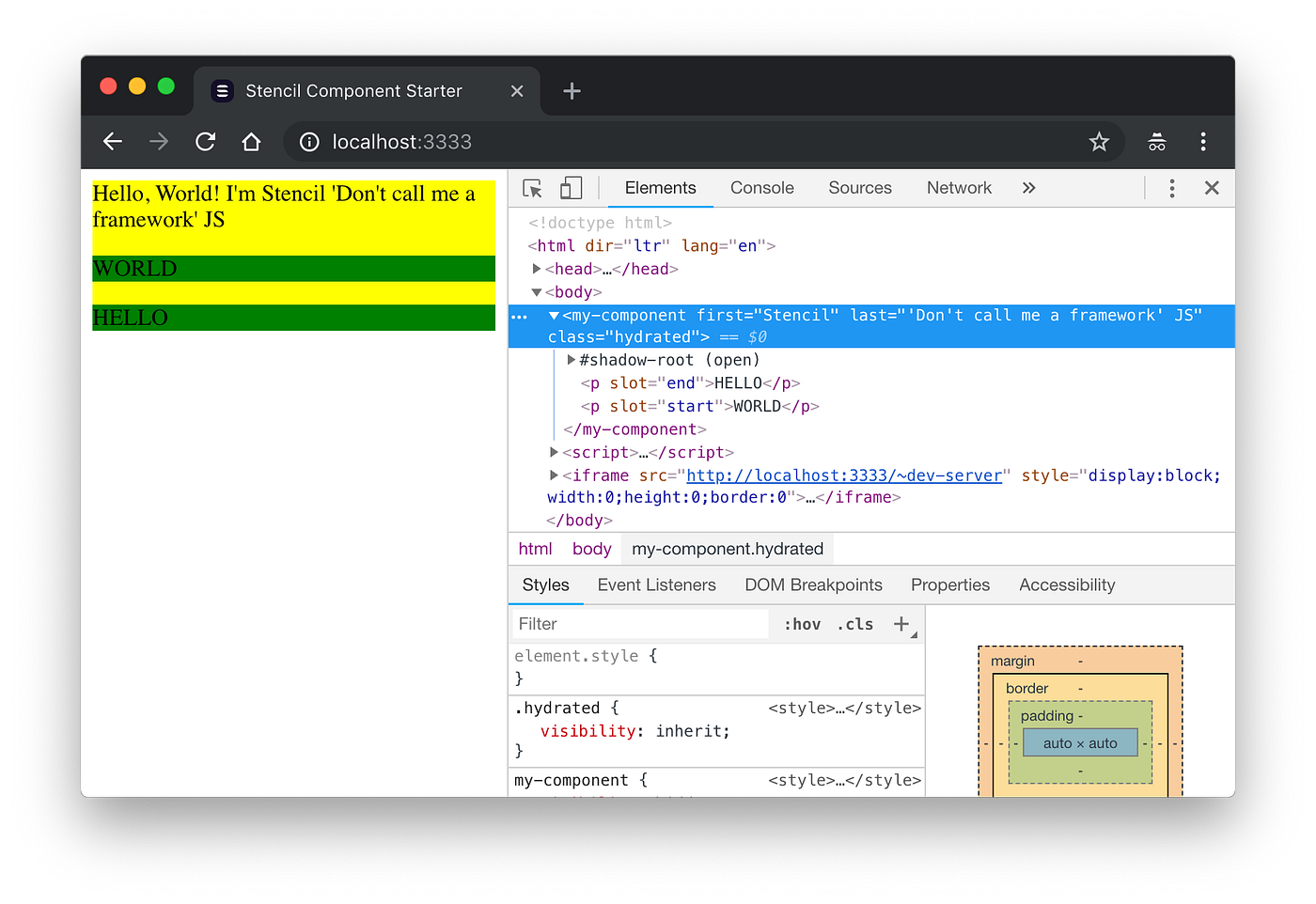1316x904 pixels.
Task: Open a new browser tab
Action: click(572, 91)
